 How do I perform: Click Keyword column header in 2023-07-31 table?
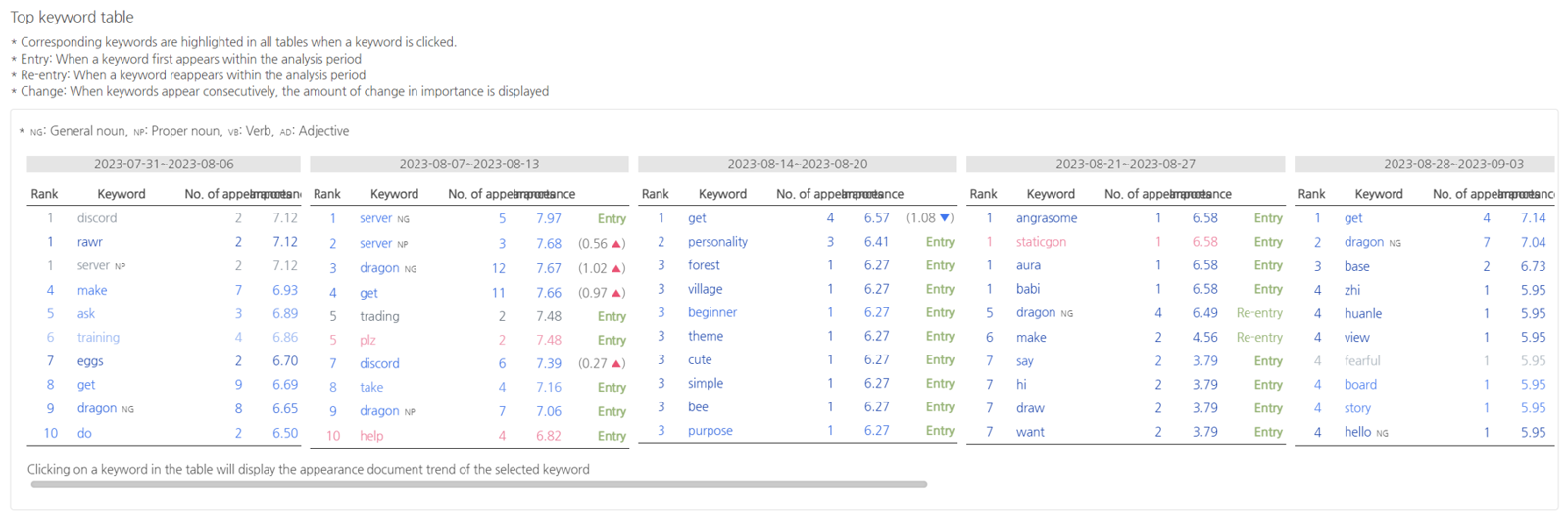122,194
